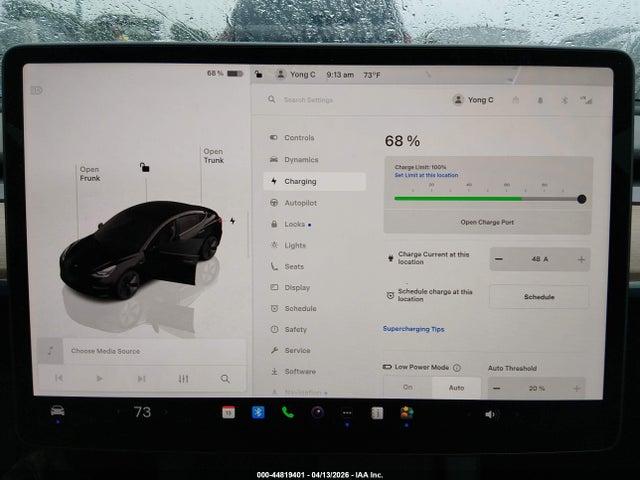Decrease charge current with minus button
This screenshot has width=640, height=480.
click(498, 259)
